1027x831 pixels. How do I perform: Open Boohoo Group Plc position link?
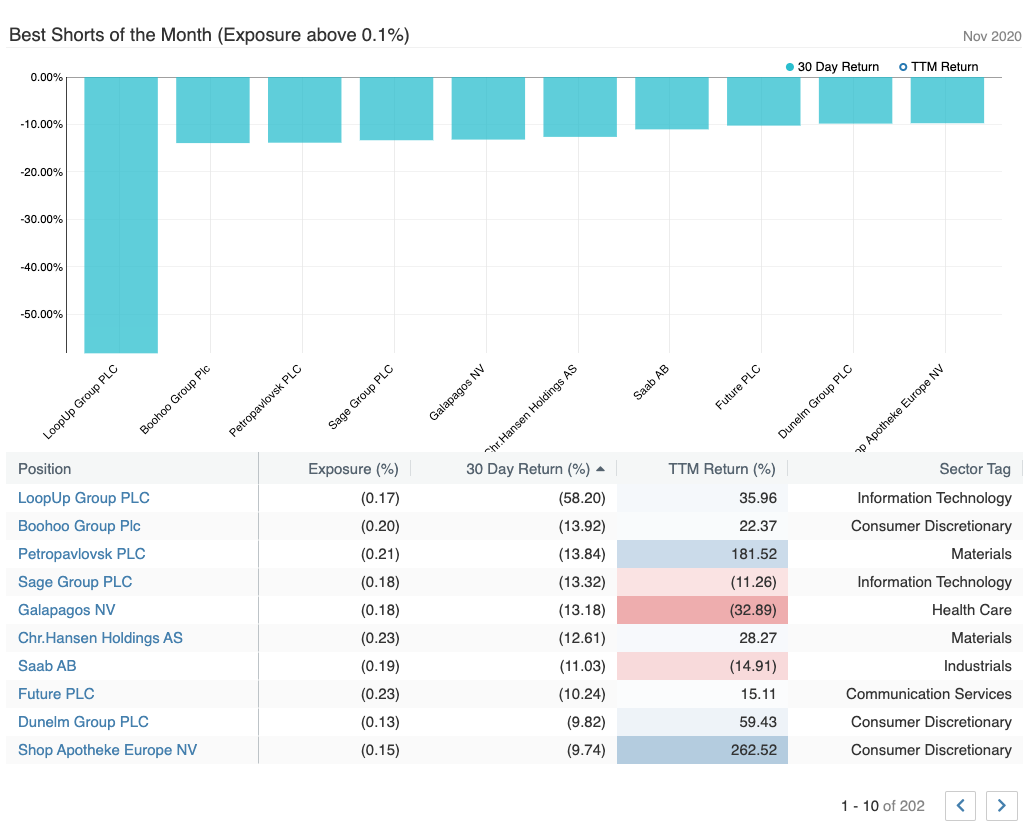tap(79, 526)
